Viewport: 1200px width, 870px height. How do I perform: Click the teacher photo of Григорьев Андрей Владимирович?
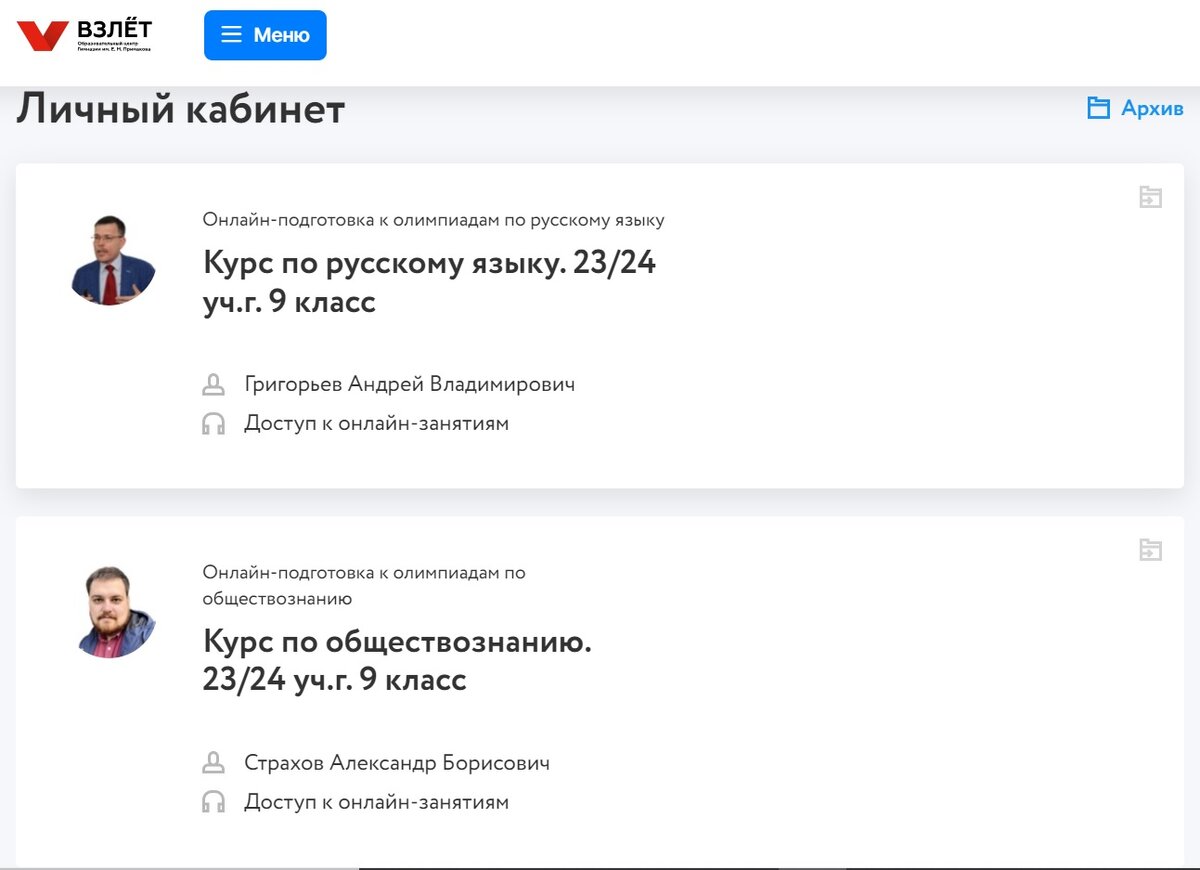pos(113,262)
